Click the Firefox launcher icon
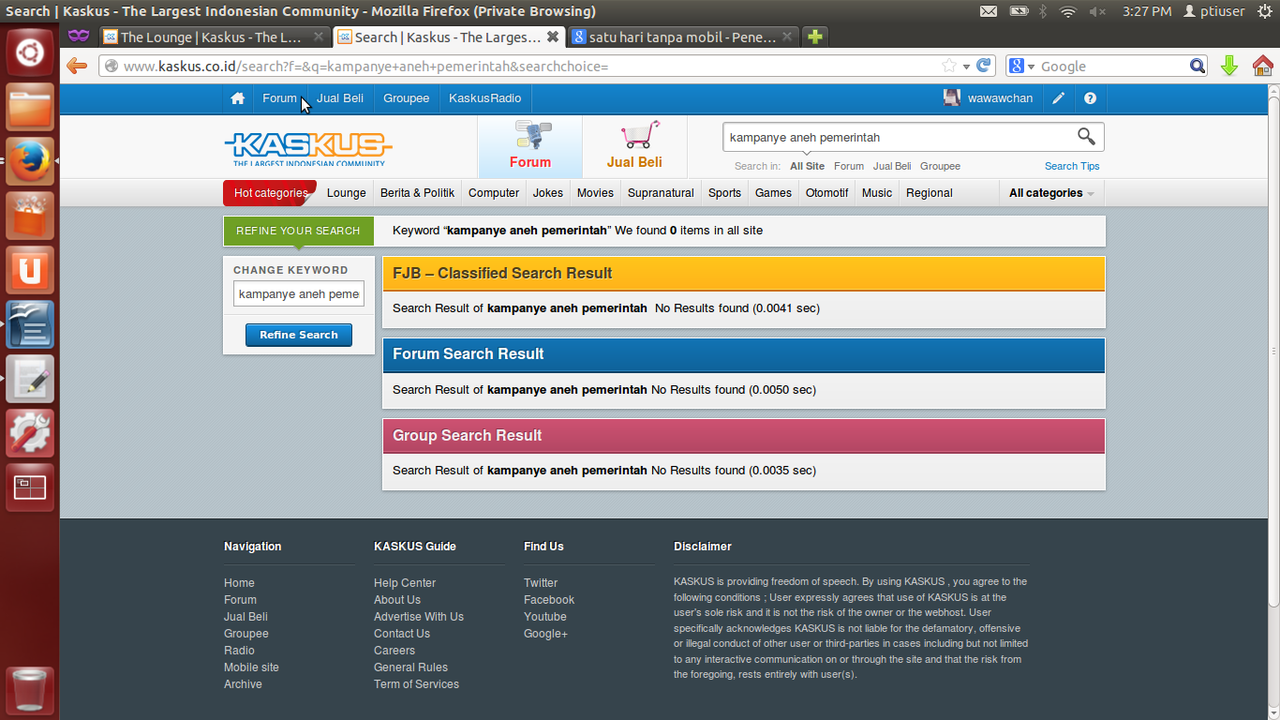 pos(30,161)
